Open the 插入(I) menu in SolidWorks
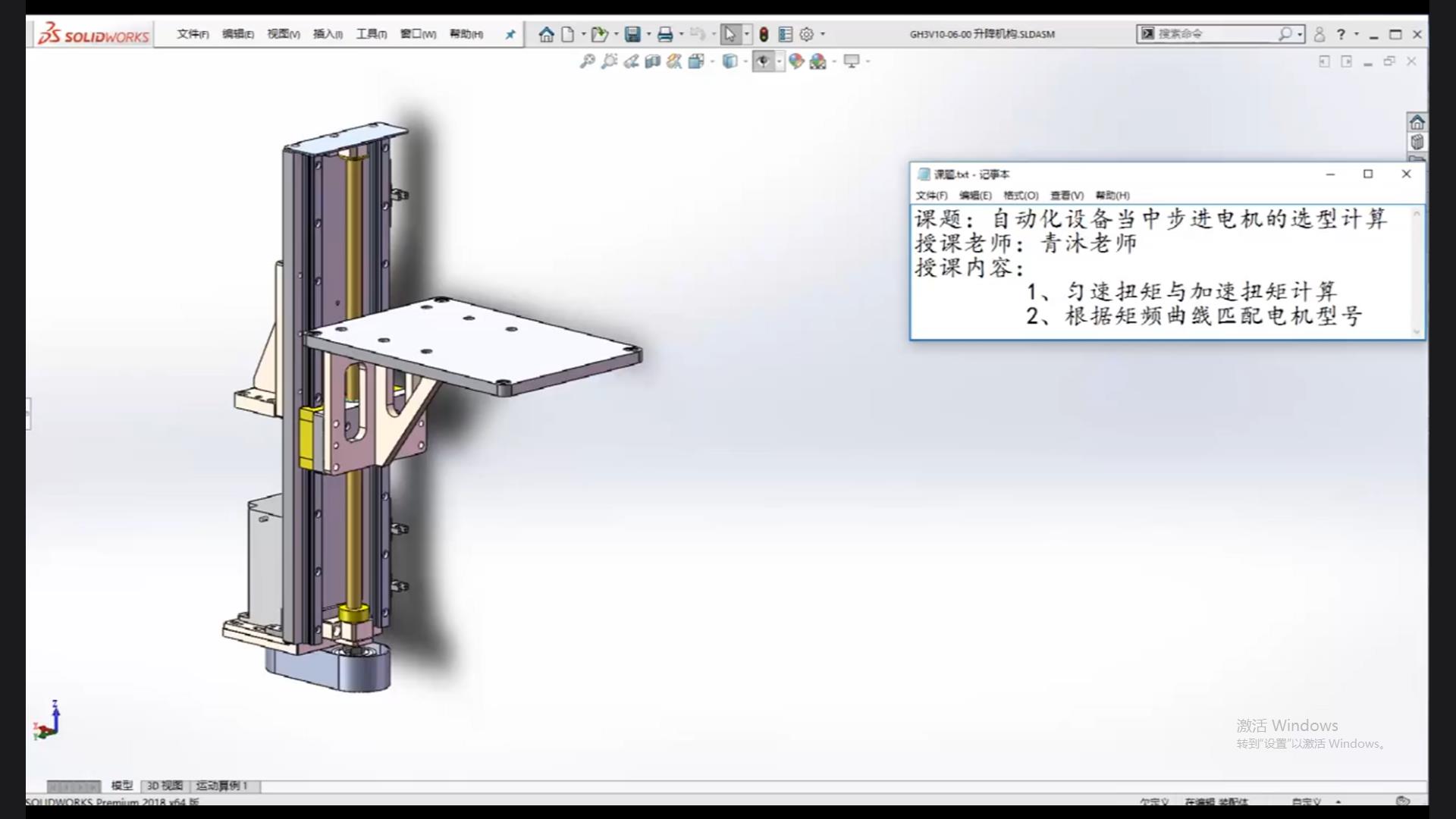 click(x=328, y=34)
